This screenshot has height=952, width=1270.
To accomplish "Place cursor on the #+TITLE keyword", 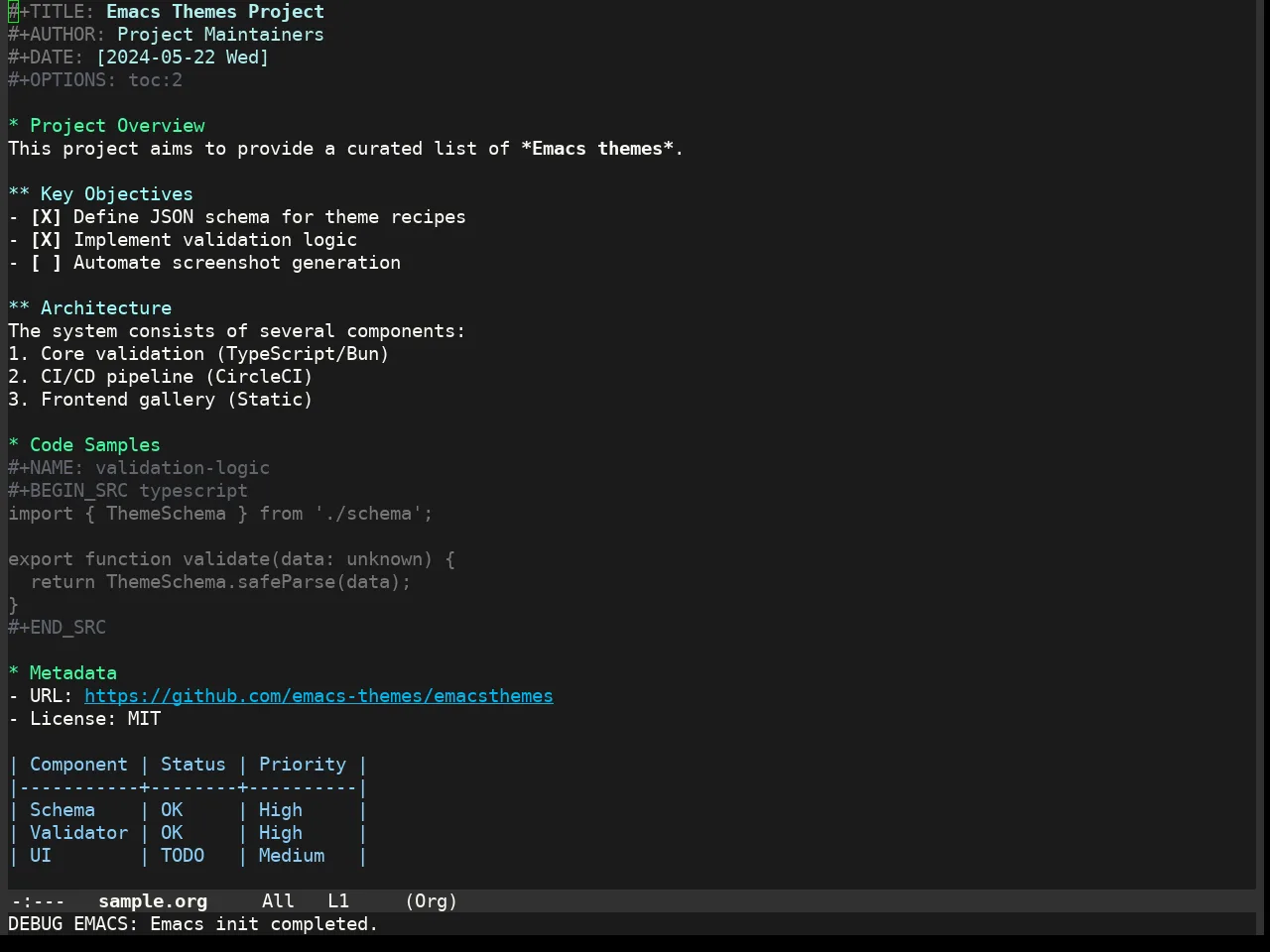I will tap(52, 12).
